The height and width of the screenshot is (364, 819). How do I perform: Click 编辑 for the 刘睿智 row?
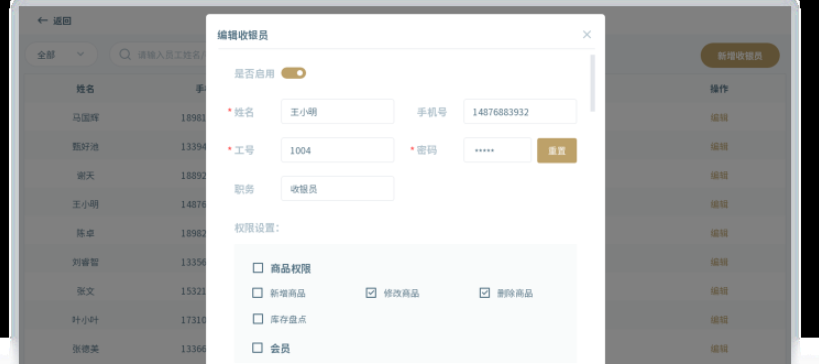coord(719,262)
